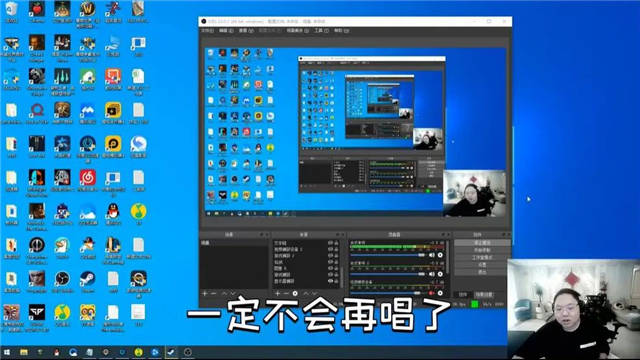Open the 编辑(E) menu in OBS
Viewport: 640px width, 360px height.
click(226, 31)
